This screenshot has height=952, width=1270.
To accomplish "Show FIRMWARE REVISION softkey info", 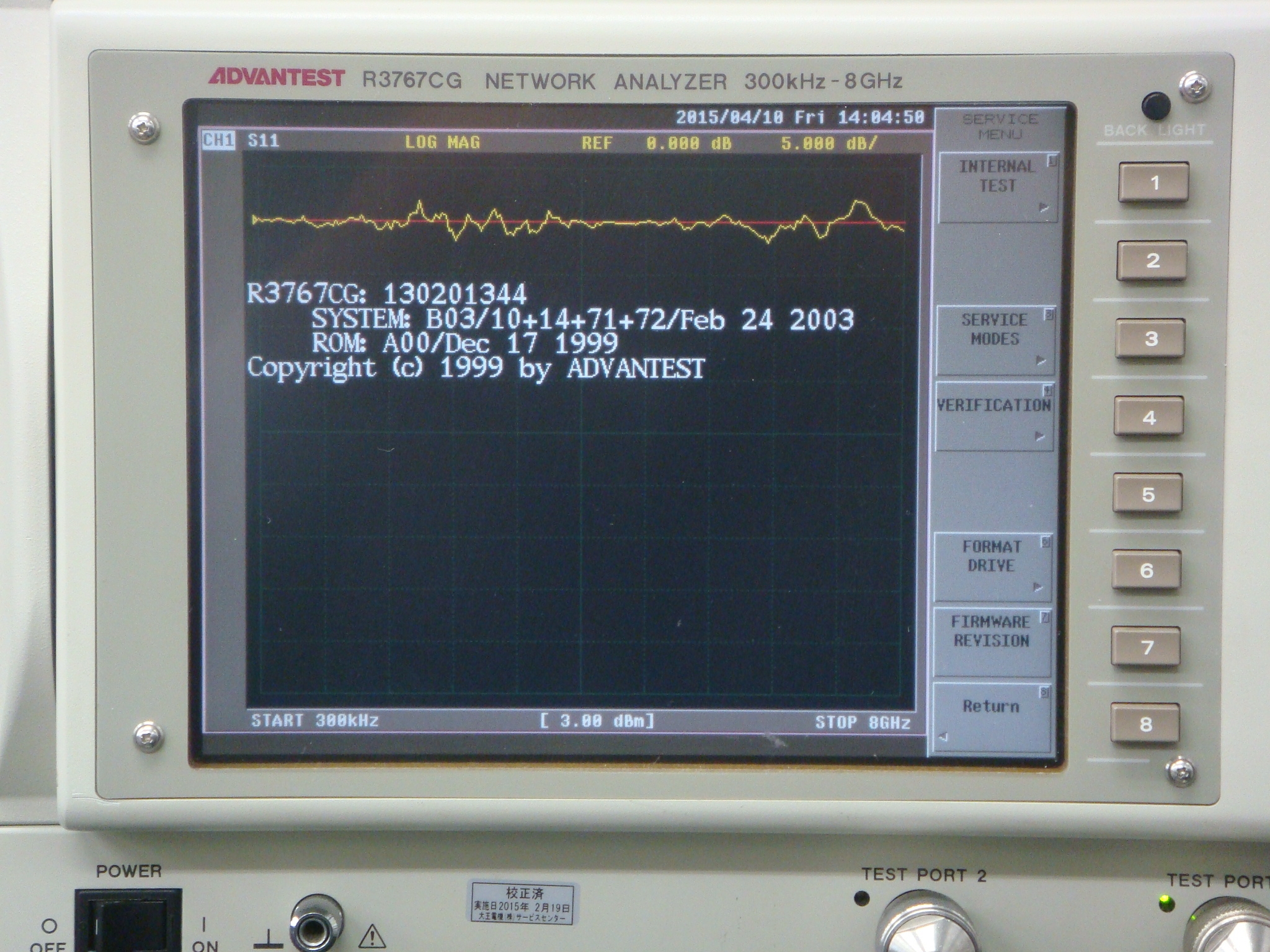I will pyautogui.click(x=991, y=642).
